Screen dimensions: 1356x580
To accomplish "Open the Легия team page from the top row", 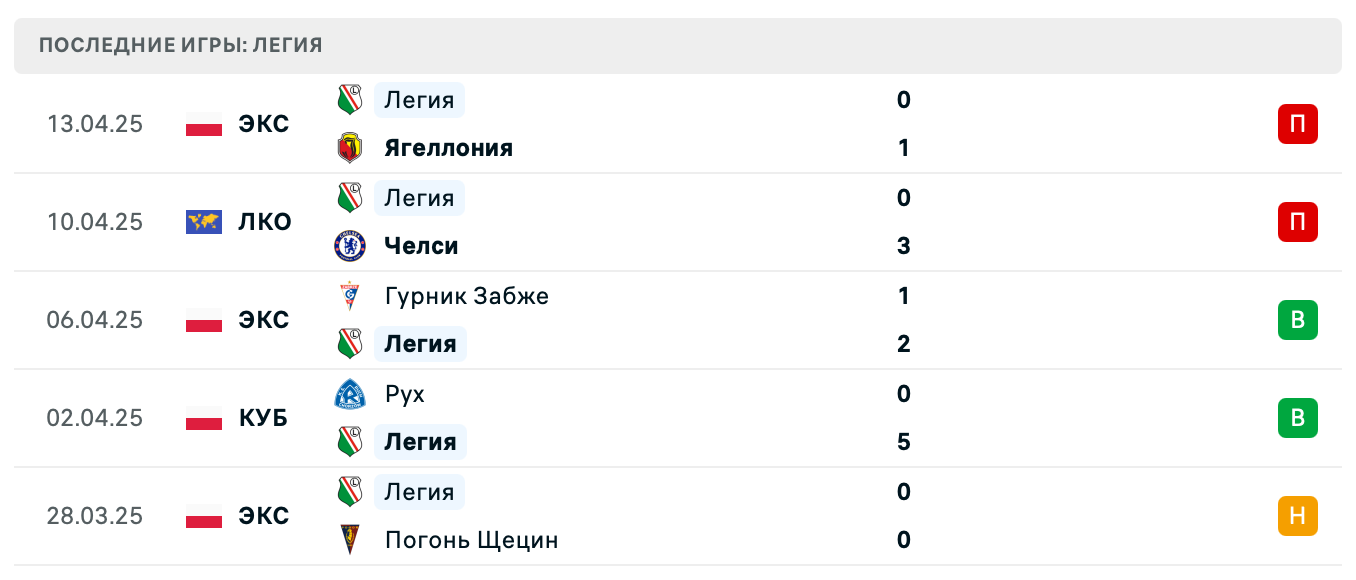I will pos(419,100).
